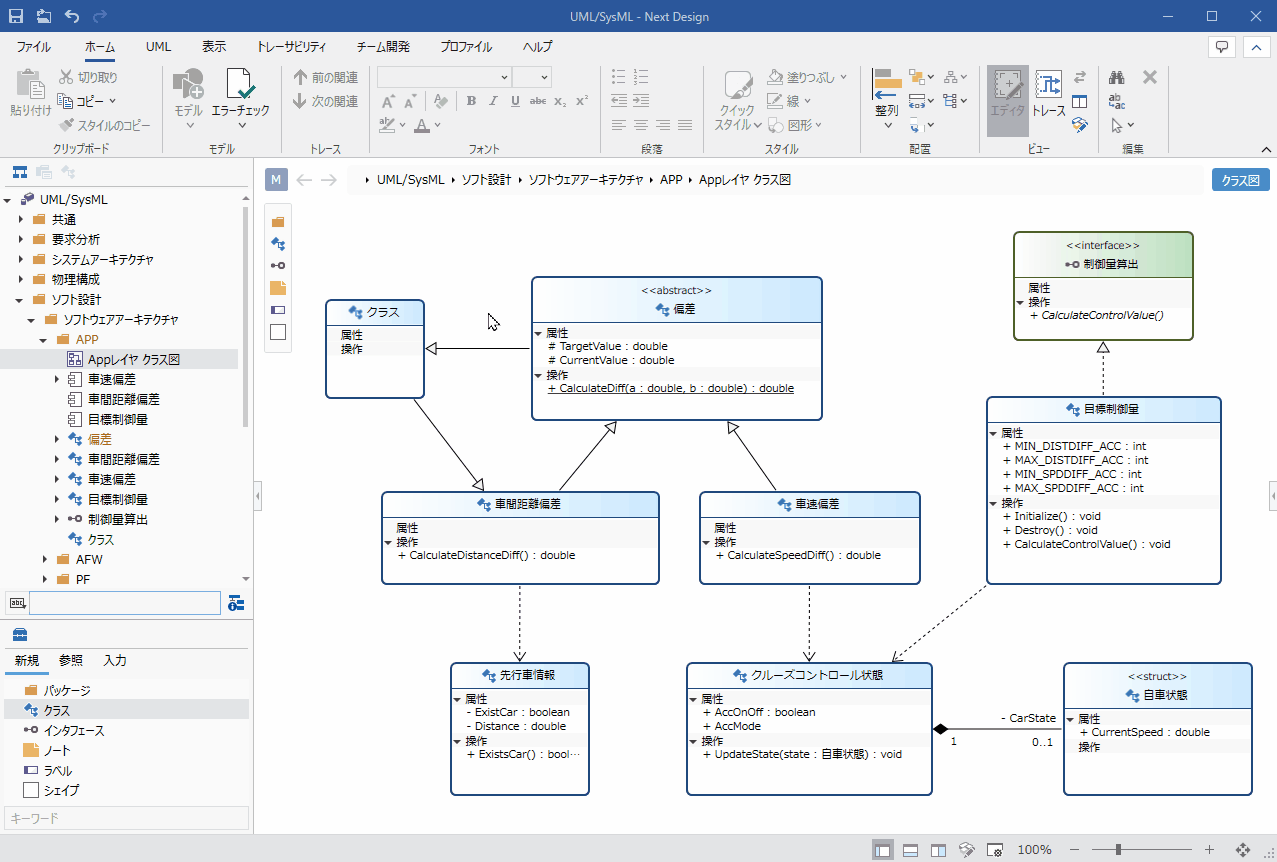Click the キーワード filter field
Viewport: 1277px width, 862px height.
tap(126, 818)
